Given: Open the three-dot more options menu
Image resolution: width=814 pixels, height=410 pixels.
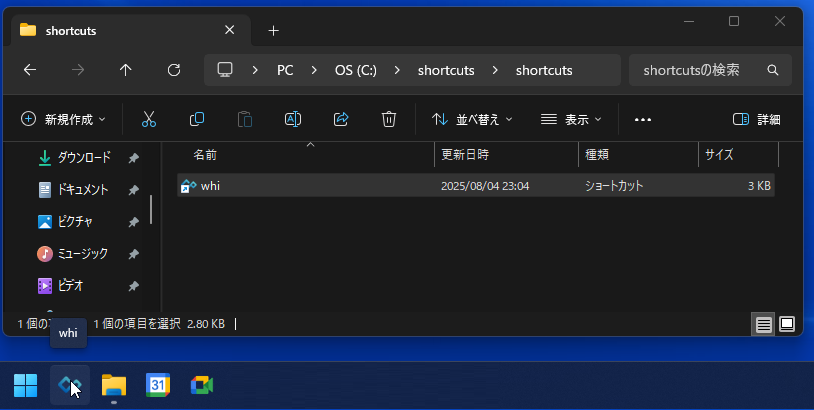Looking at the screenshot, I should (x=643, y=119).
